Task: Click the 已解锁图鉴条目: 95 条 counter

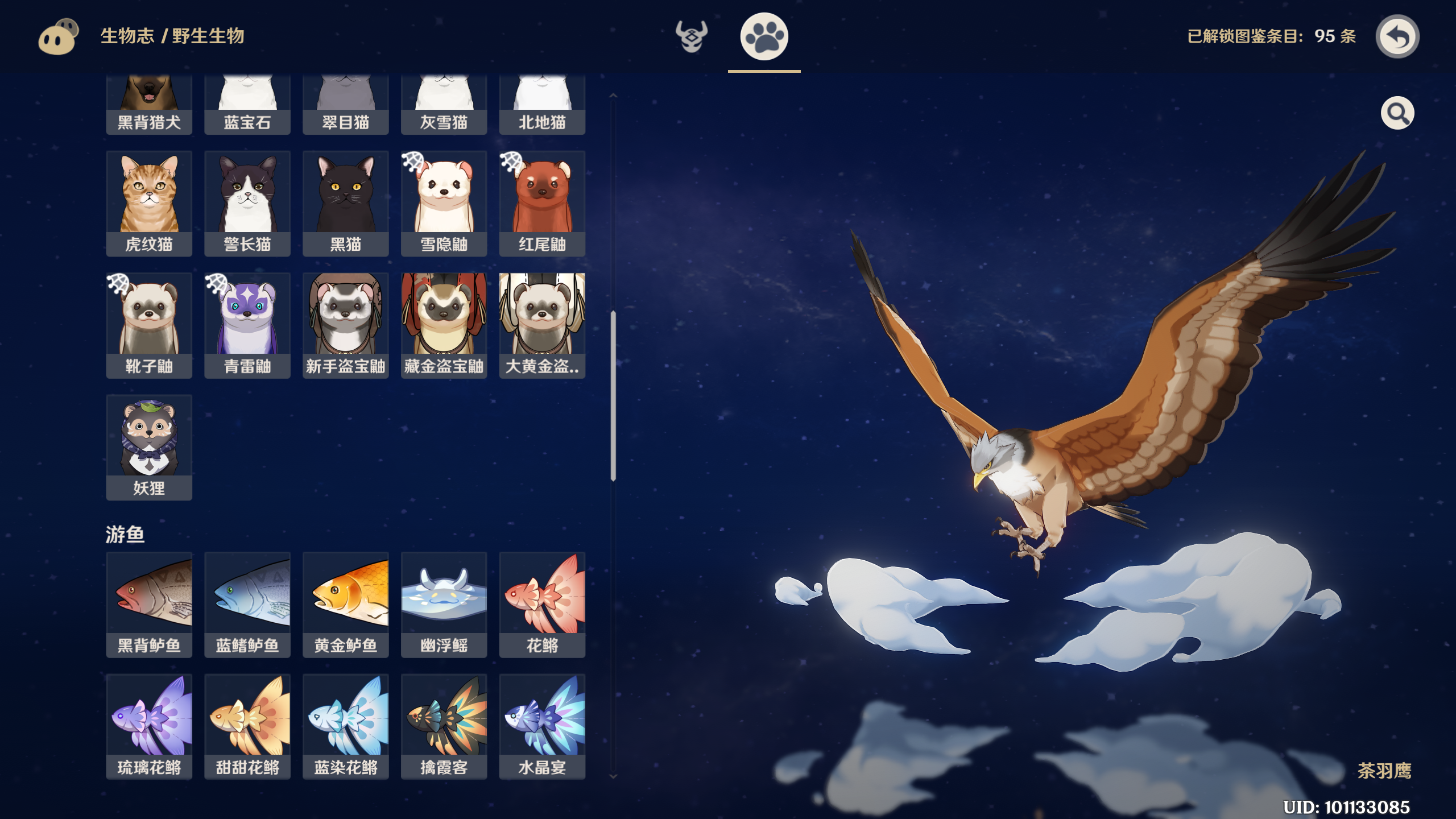Action: coord(1272,36)
